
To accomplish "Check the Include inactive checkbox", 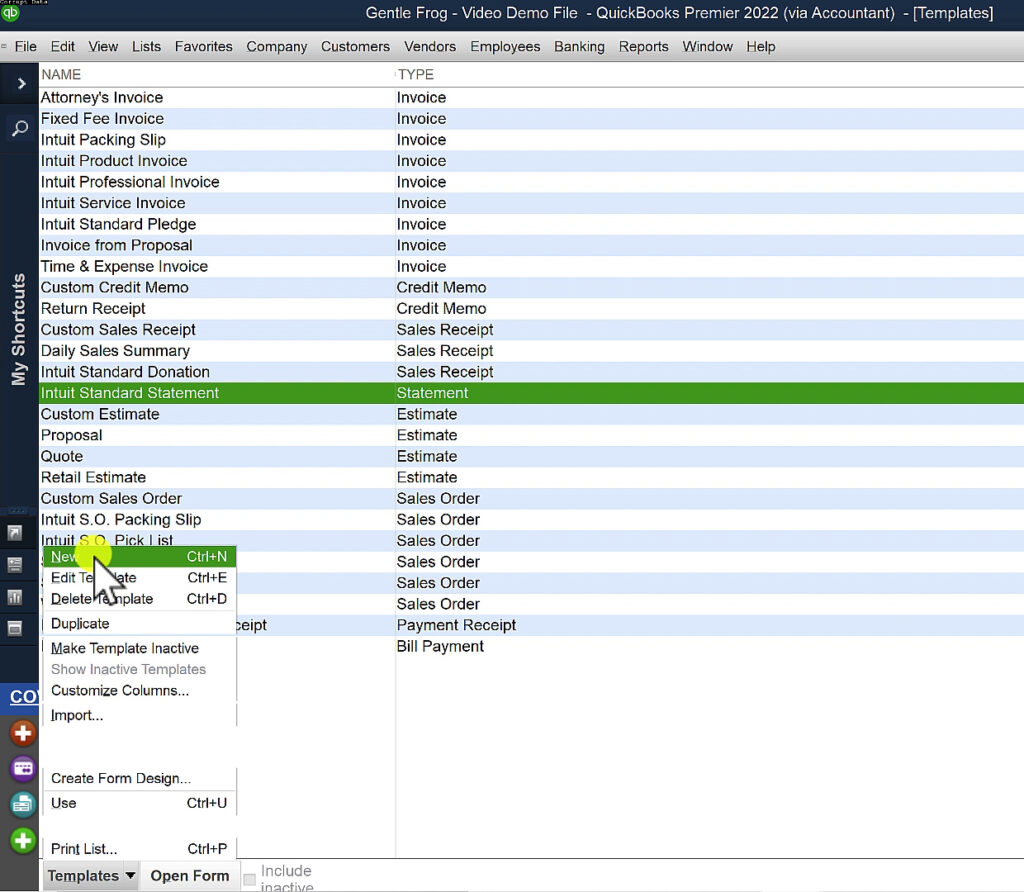I will pos(248,878).
